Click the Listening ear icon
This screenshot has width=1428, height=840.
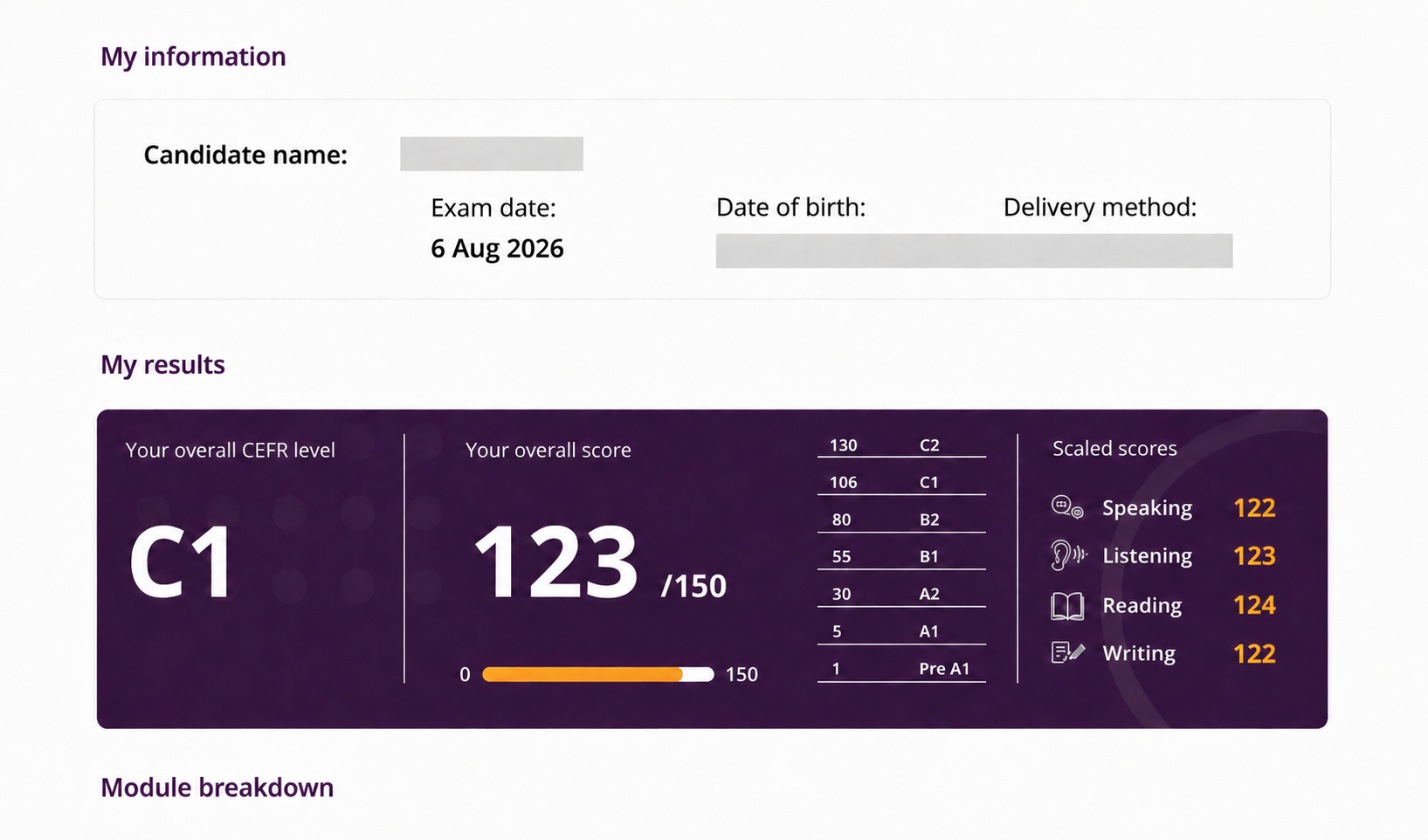tap(1068, 555)
